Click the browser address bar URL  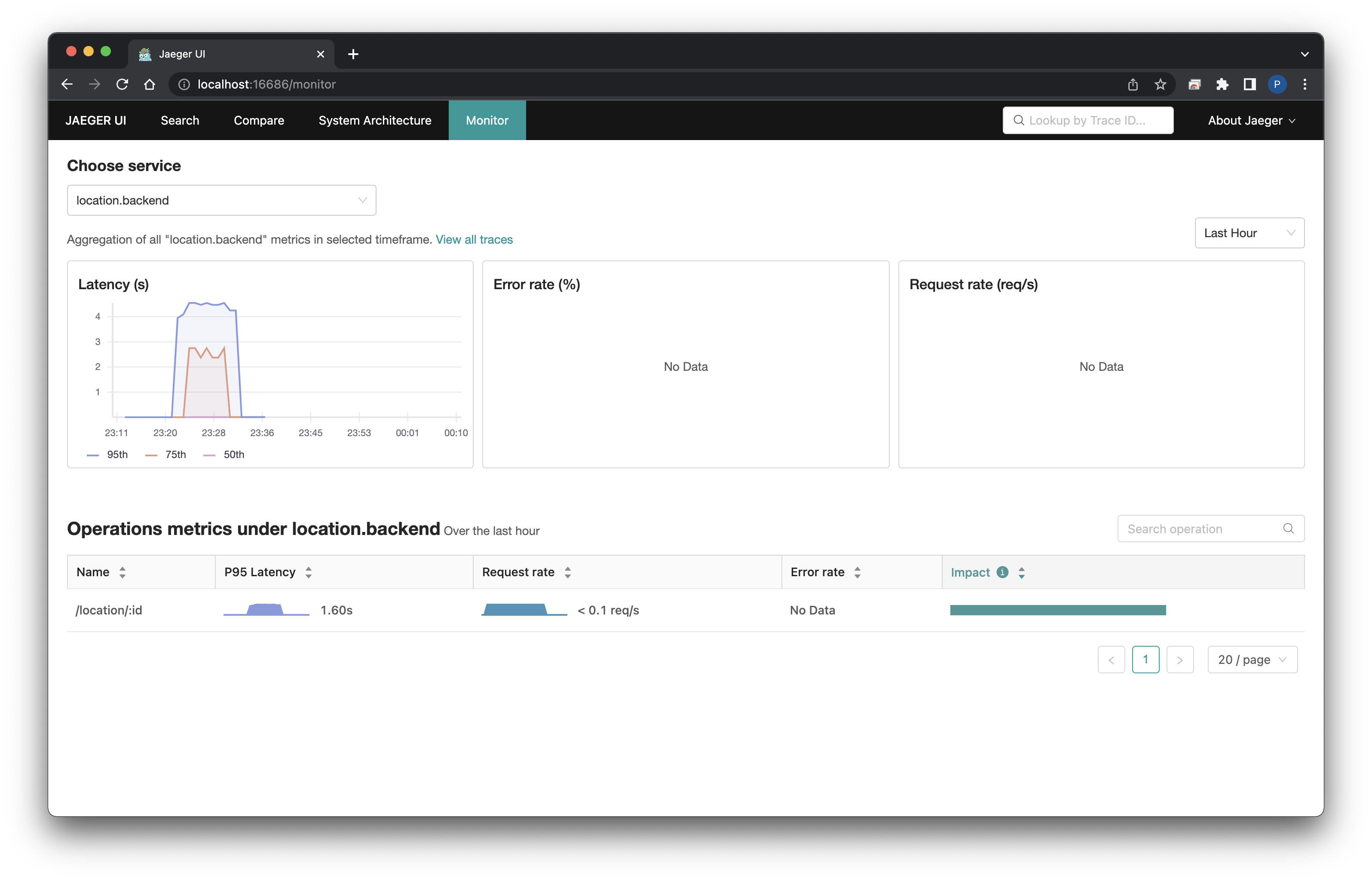(266, 84)
